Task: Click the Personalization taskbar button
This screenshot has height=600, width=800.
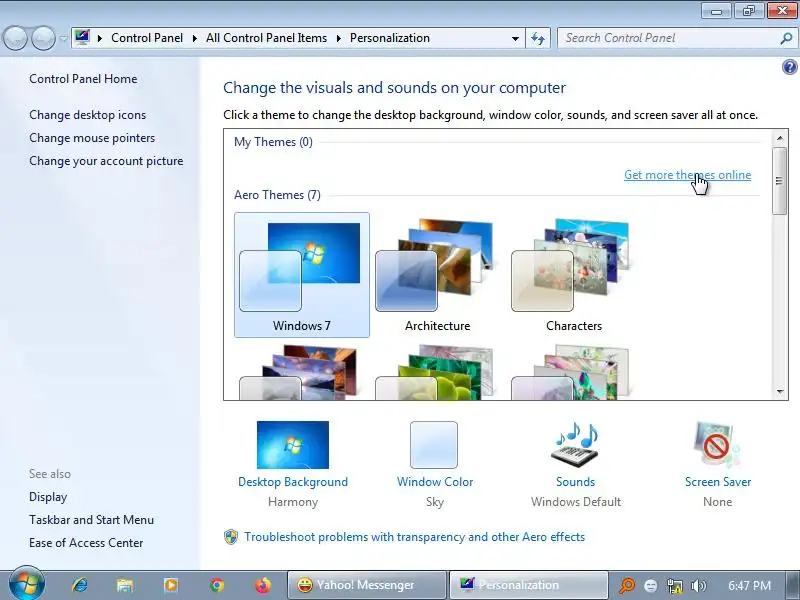Action: (529, 585)
